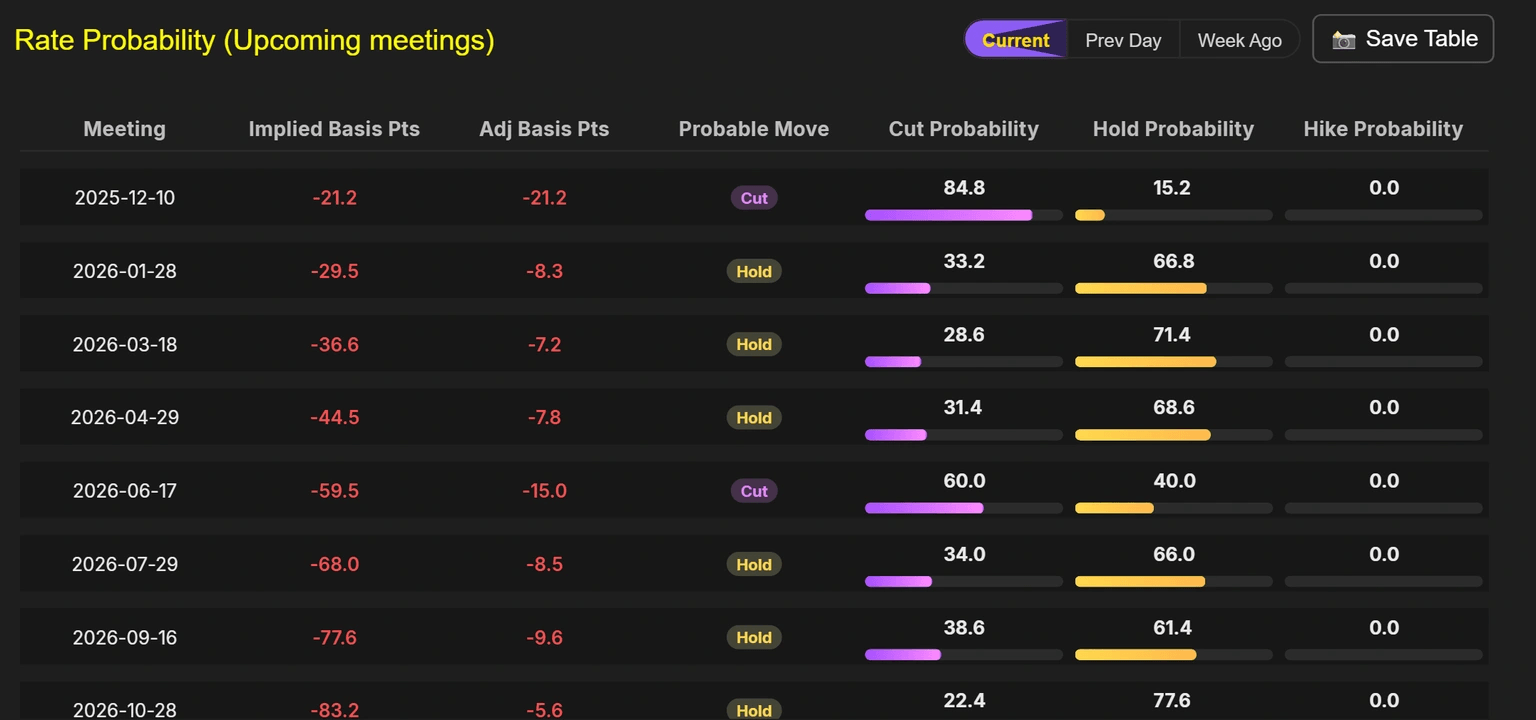
Task: Click the Cut badge for 2026-06-17
Action: tap(754, 491)
